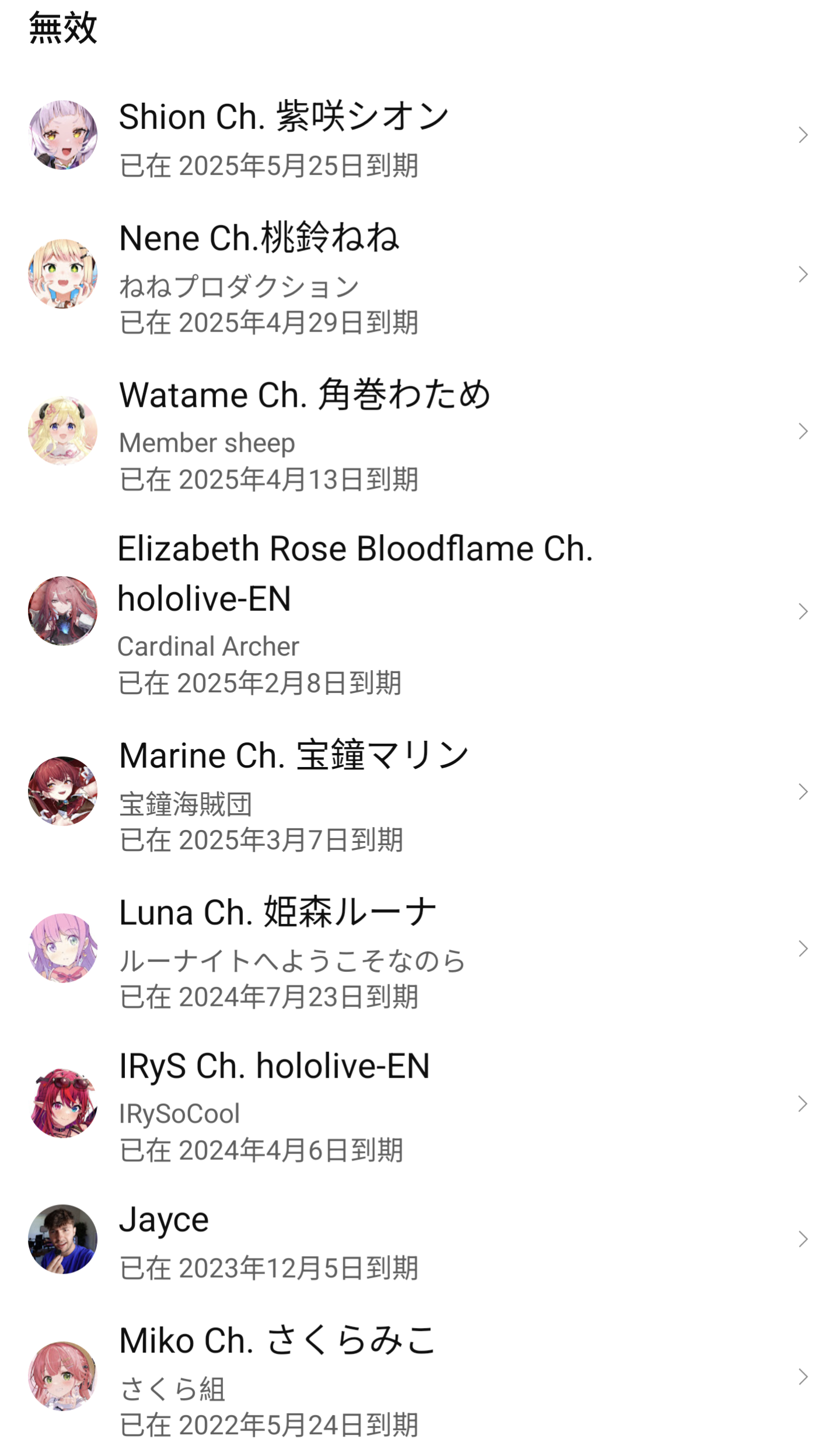
Task: Tap Shion Ch. channel avatar
Action: tap(62, 135)
